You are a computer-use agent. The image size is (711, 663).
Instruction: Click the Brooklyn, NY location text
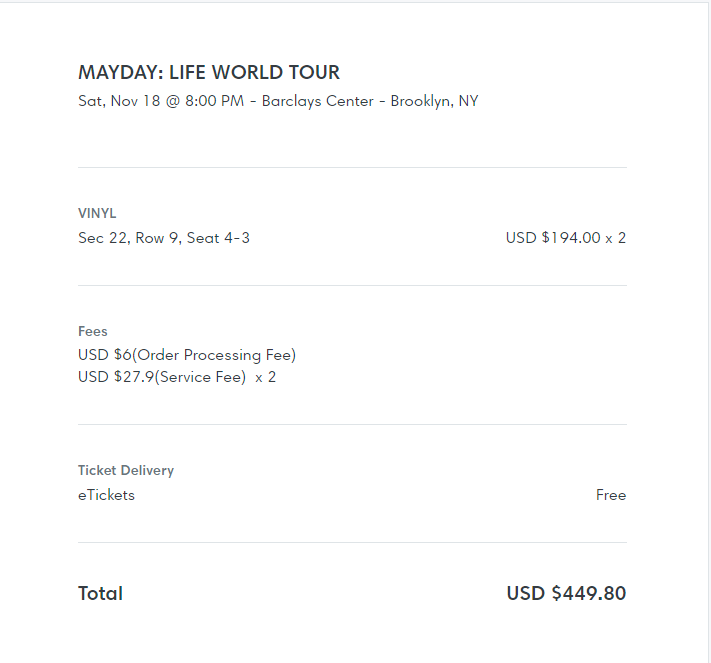pyautogui.click(x=434, y=101)
